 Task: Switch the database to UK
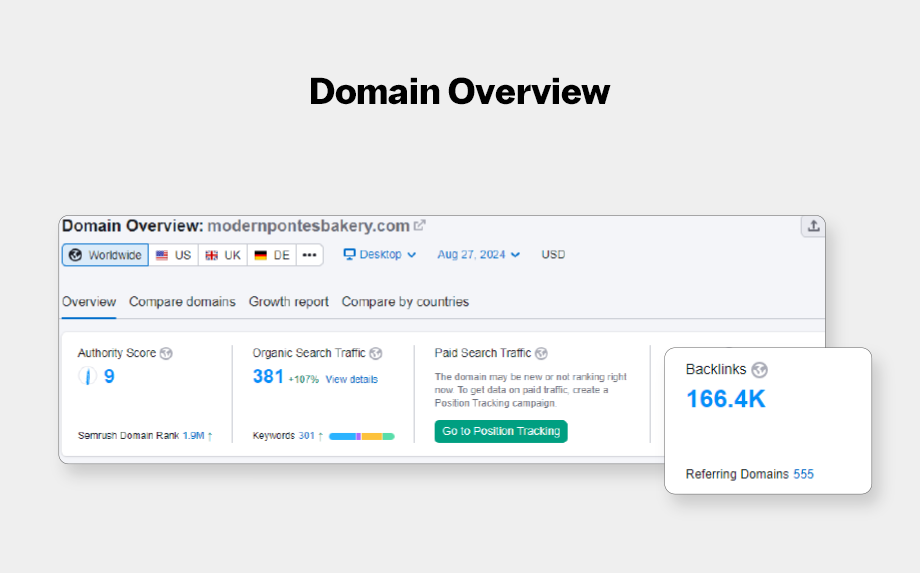click(223, 255)
